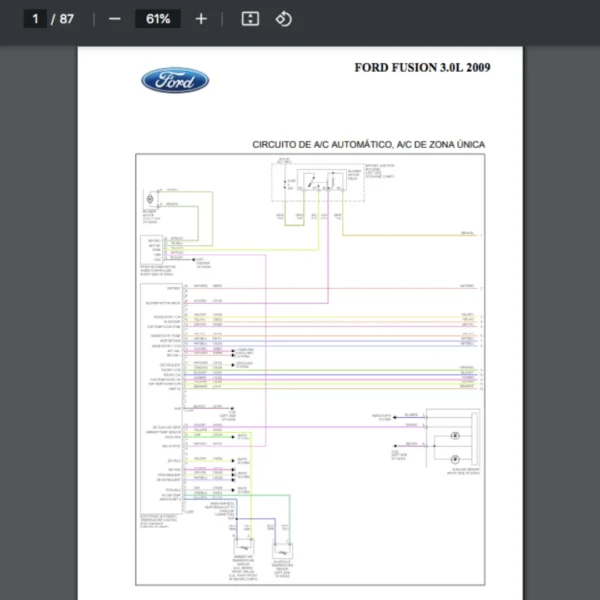The width and height of the screenshot is (600, 600).
Task: Select the 61% zoom level field
Action: (x=158, y=19)
